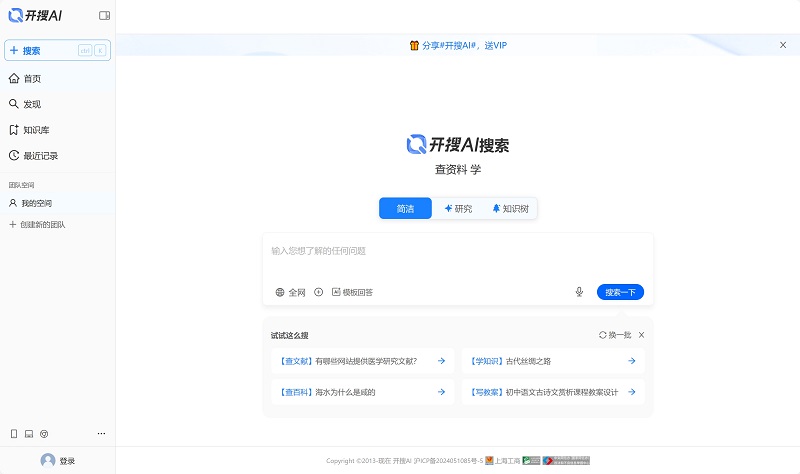Click the microphone voice input icon

tap(579, 292)
